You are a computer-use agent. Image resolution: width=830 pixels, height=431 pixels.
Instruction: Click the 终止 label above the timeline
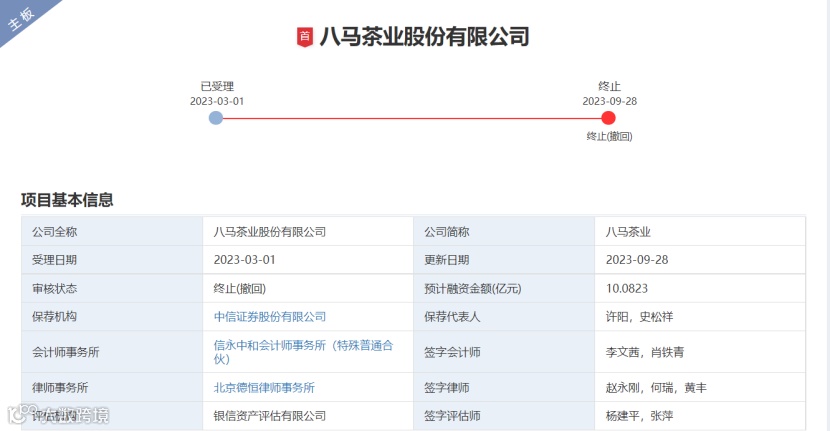(x=609, y=86)
